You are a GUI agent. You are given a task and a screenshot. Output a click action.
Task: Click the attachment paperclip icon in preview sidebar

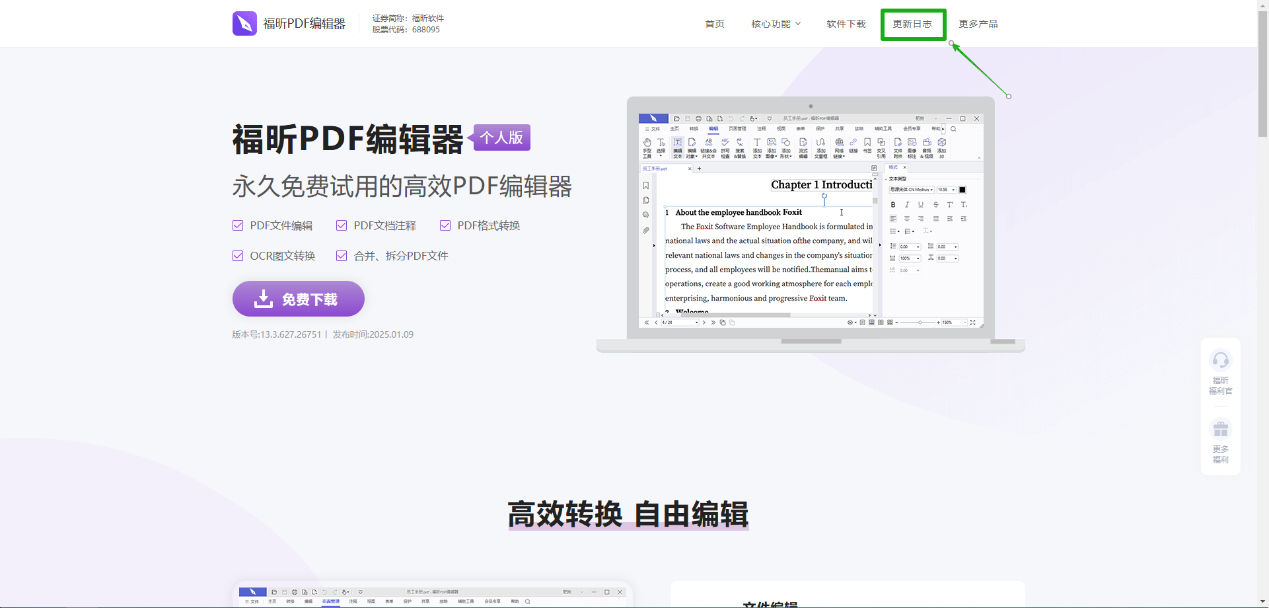point(646,230)
